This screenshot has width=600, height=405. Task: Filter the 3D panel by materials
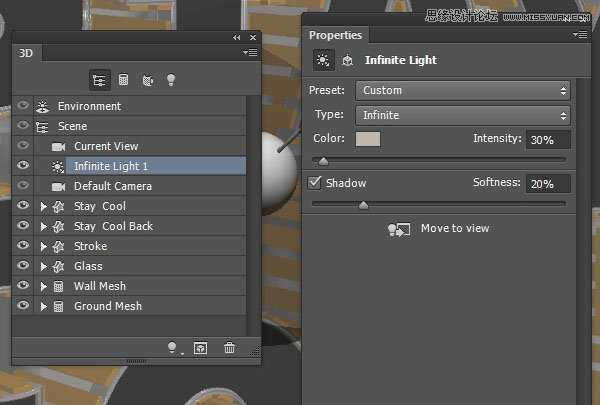pyautogui.click(x=147, y=79)
